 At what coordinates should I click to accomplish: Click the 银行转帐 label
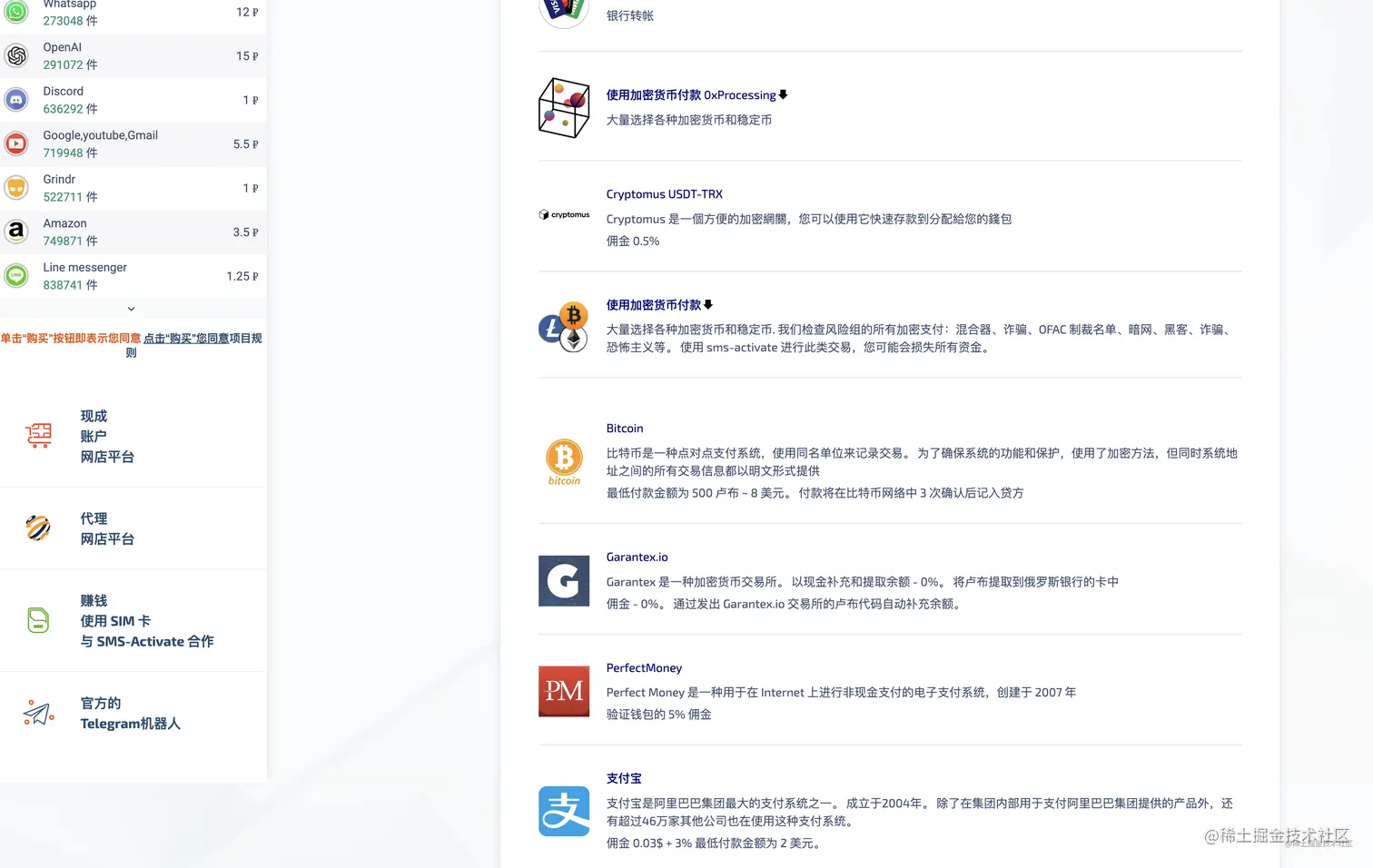coord(629,15)
